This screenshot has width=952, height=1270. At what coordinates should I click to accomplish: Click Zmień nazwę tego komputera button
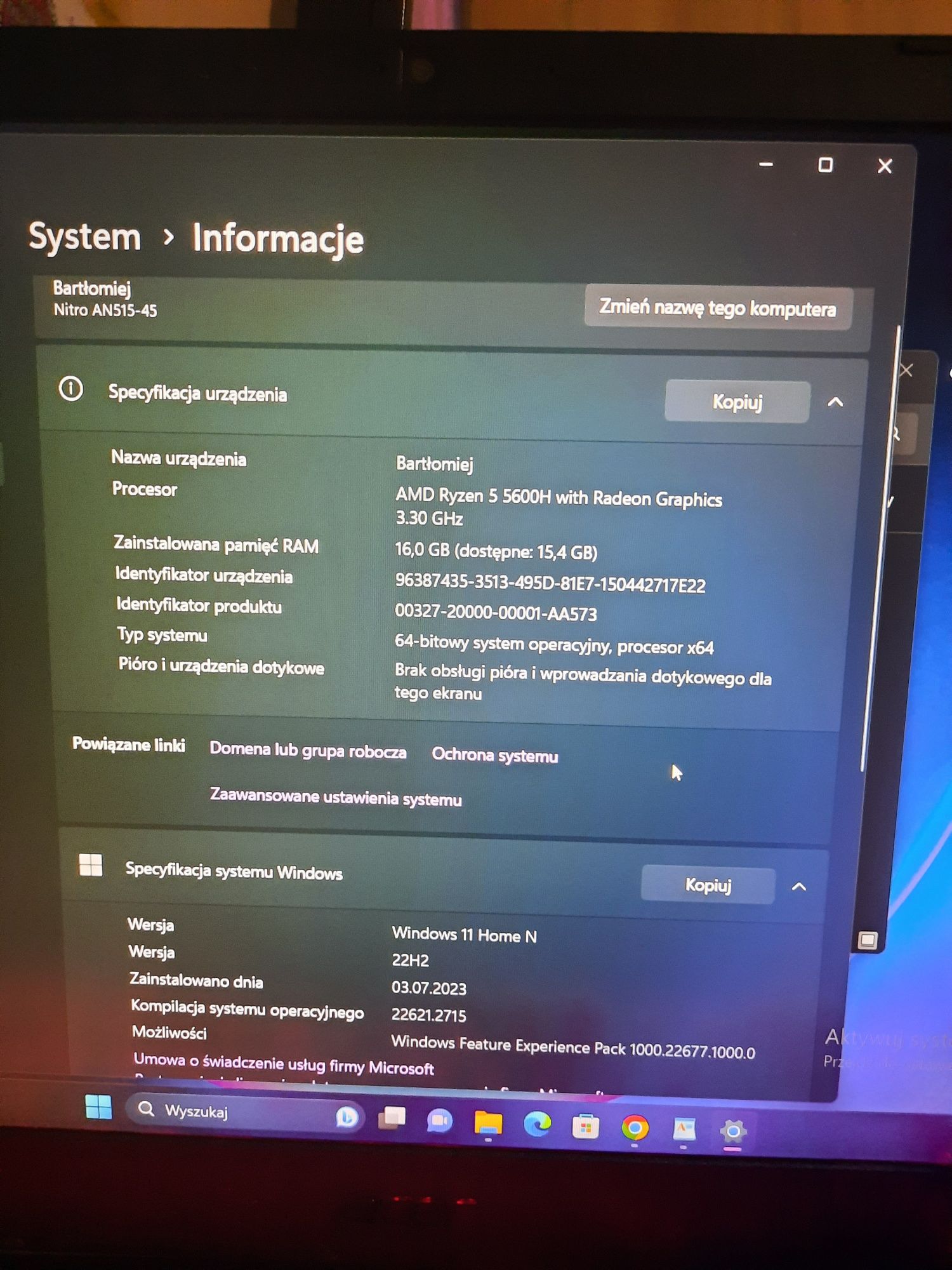pos(718,308)
